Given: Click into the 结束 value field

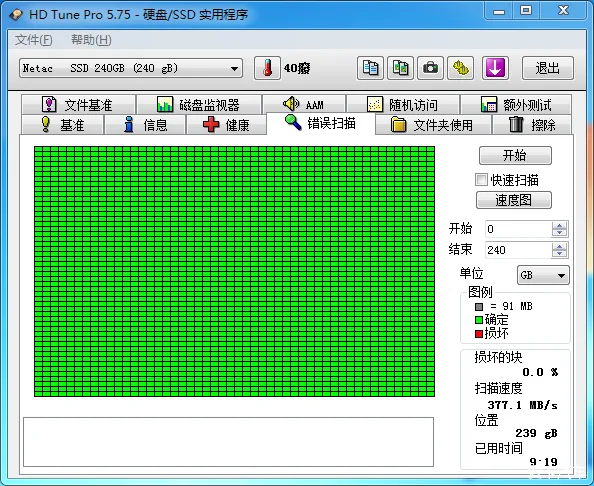Looking at the screenshot, I should coord(518,250).
